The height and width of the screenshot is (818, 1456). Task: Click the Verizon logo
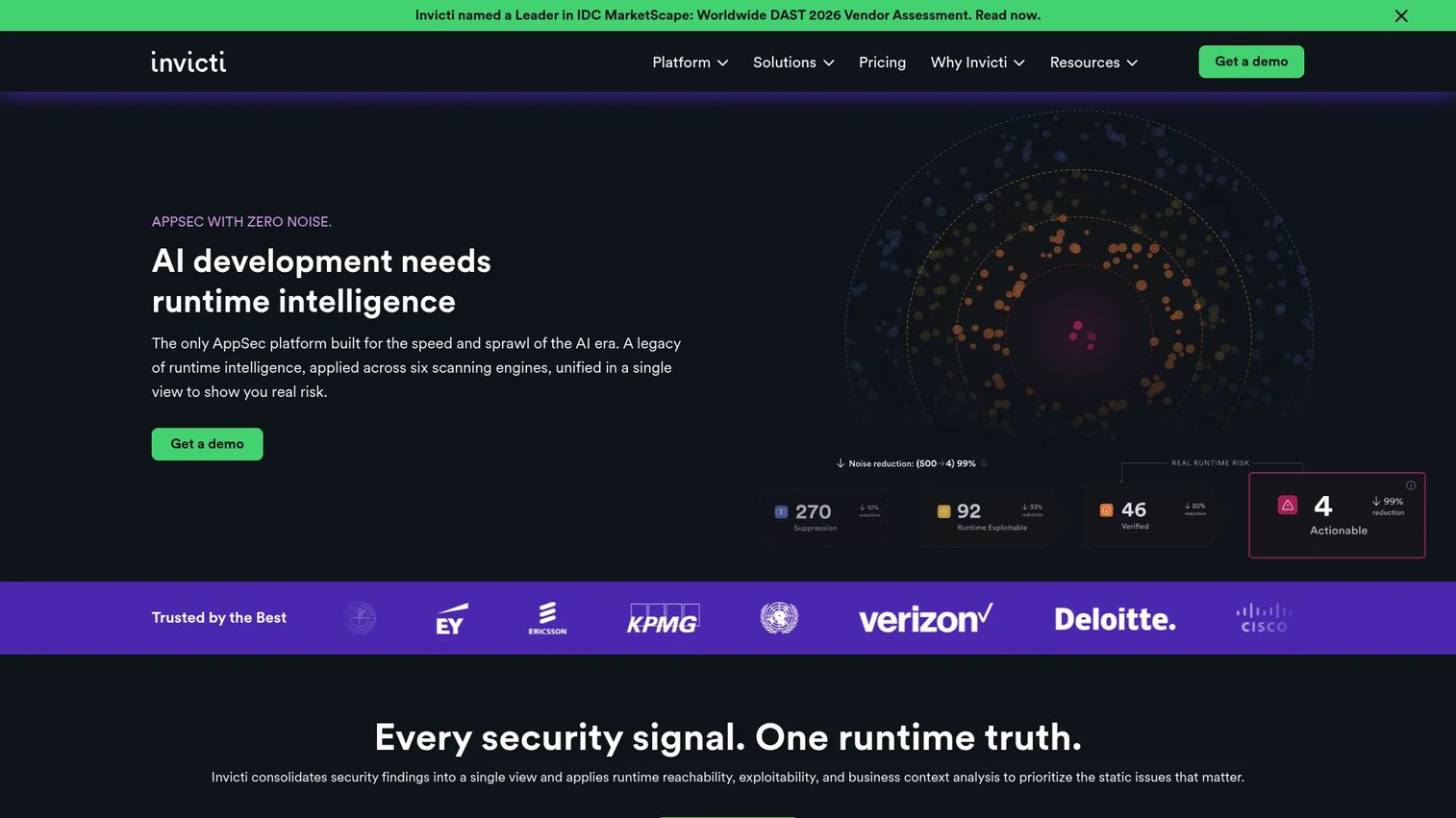(925, 618)
